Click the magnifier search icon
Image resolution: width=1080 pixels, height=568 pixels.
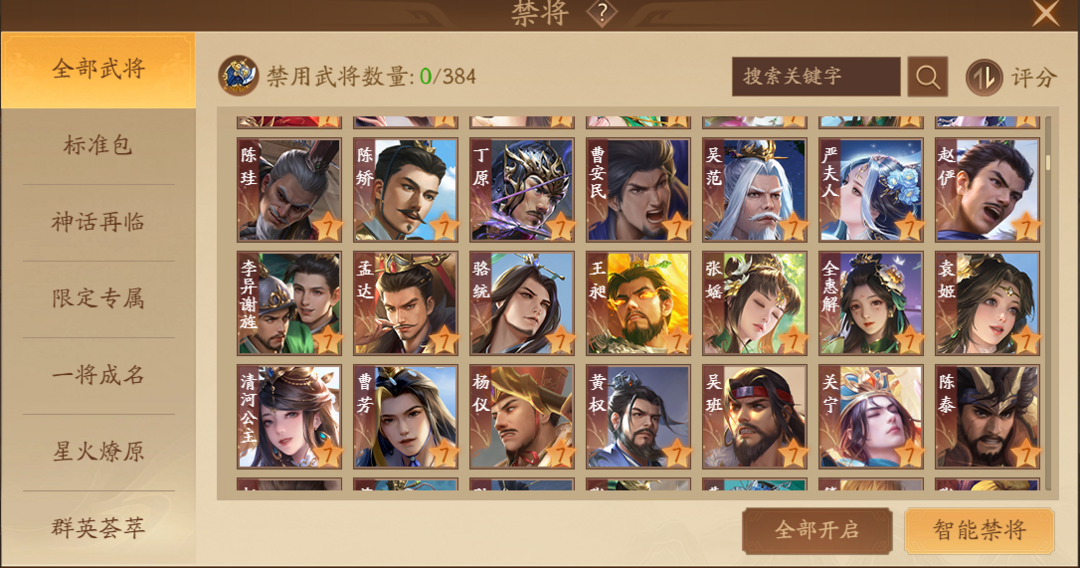927,76
